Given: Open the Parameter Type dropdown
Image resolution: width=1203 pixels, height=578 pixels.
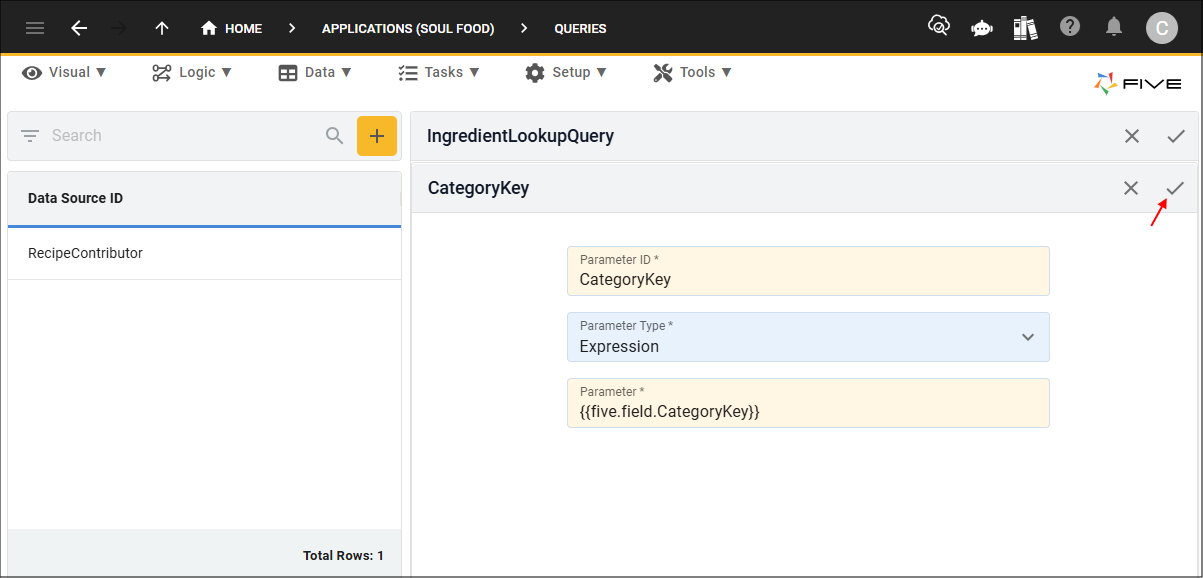Looking at the screenshot, I should (808, 337).
